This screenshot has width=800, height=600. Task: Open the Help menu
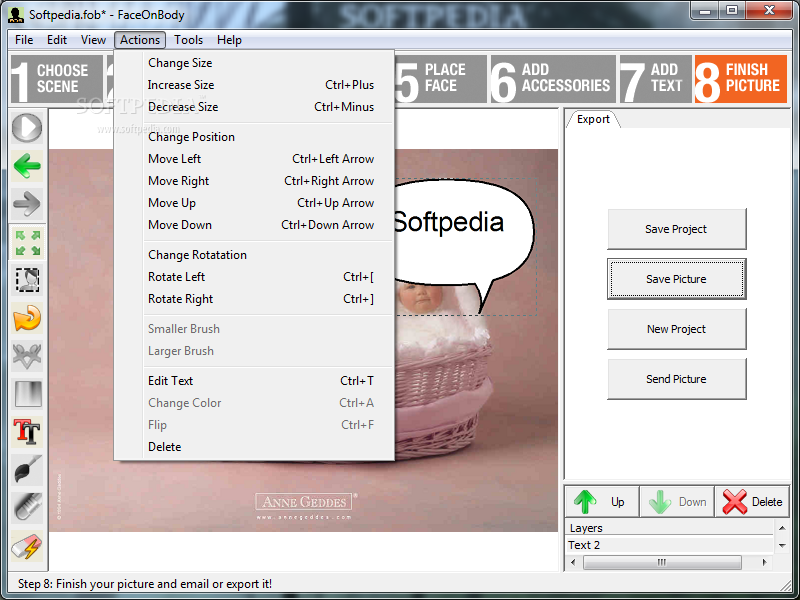[229, 40]
